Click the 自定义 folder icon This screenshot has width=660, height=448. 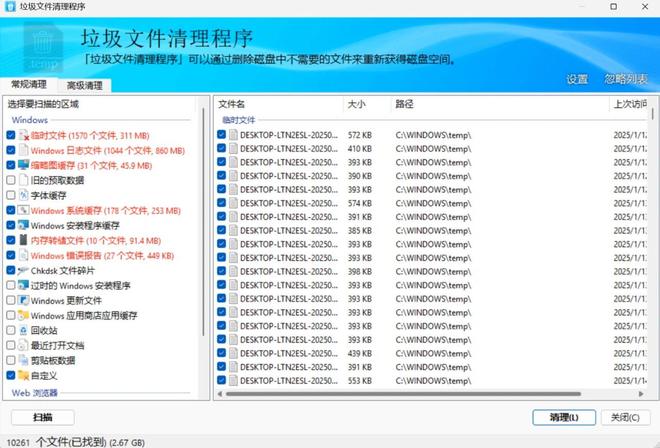tap(24, 375)
